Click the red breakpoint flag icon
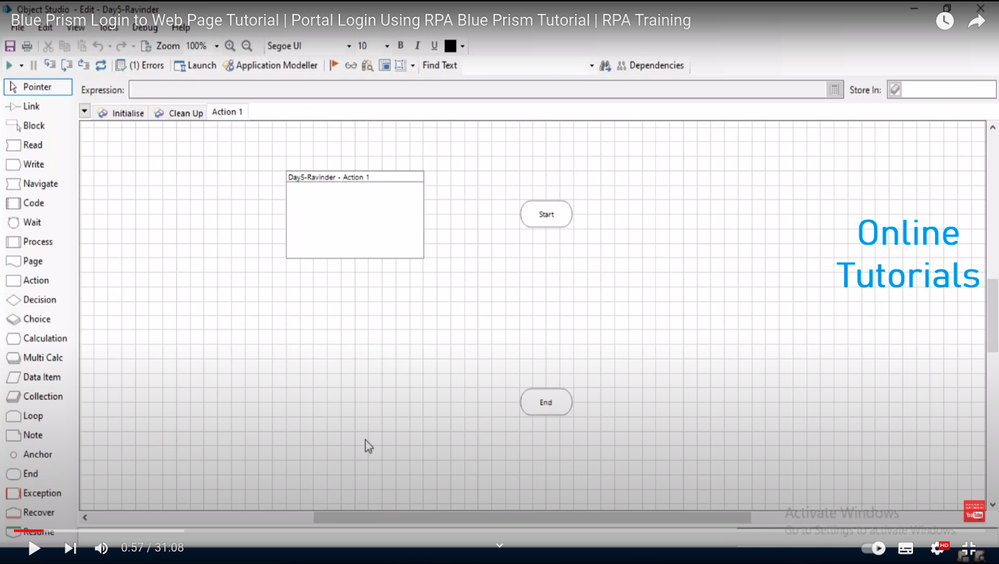 coord(334,65)
